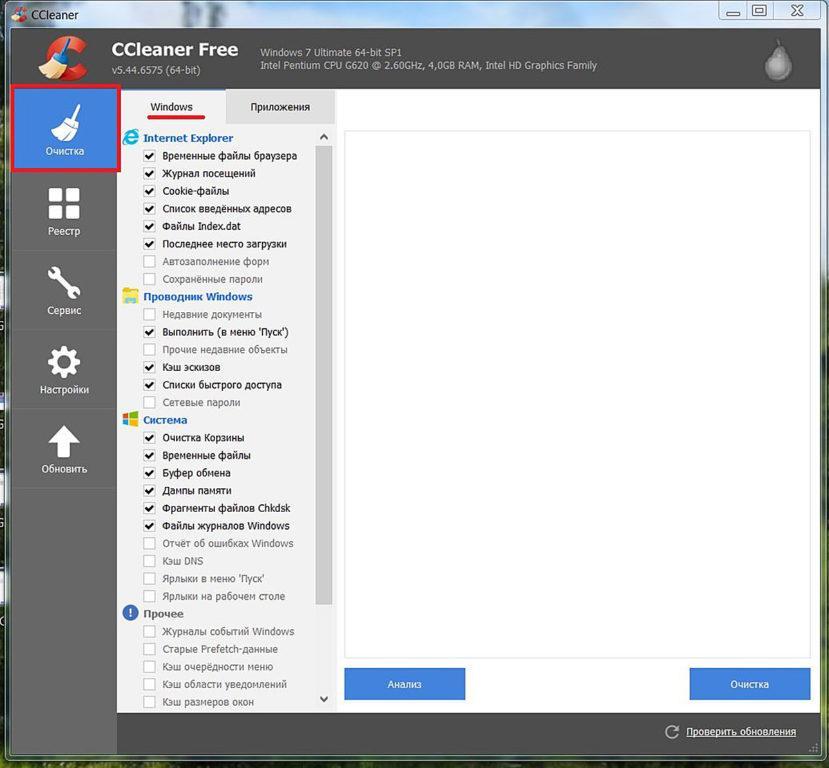Image resolution: width=829 pixels, height=768 pixels.
Task: Select the Система group heading
Action: click(x=165, y=420)
